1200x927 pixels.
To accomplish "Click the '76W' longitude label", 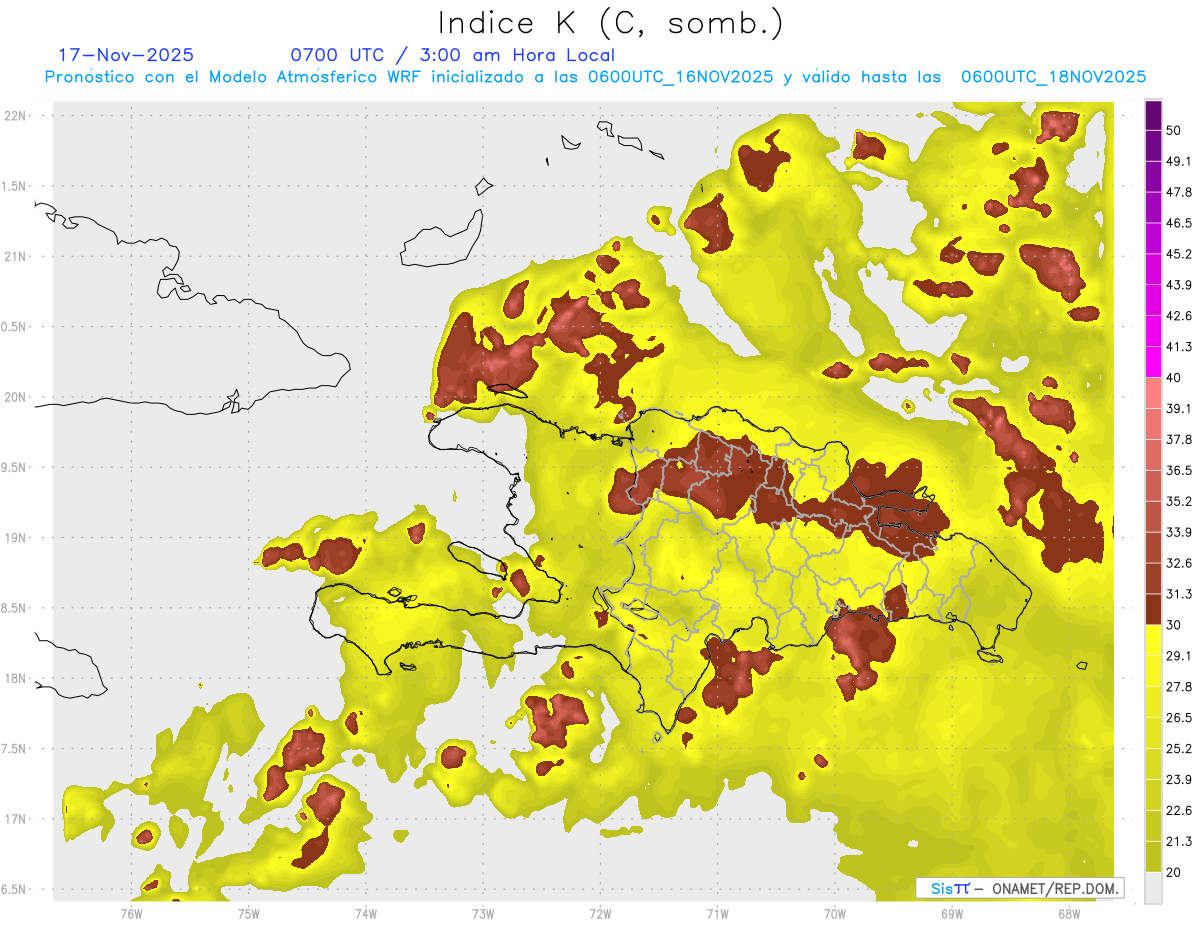I will [x=131, y=913].
